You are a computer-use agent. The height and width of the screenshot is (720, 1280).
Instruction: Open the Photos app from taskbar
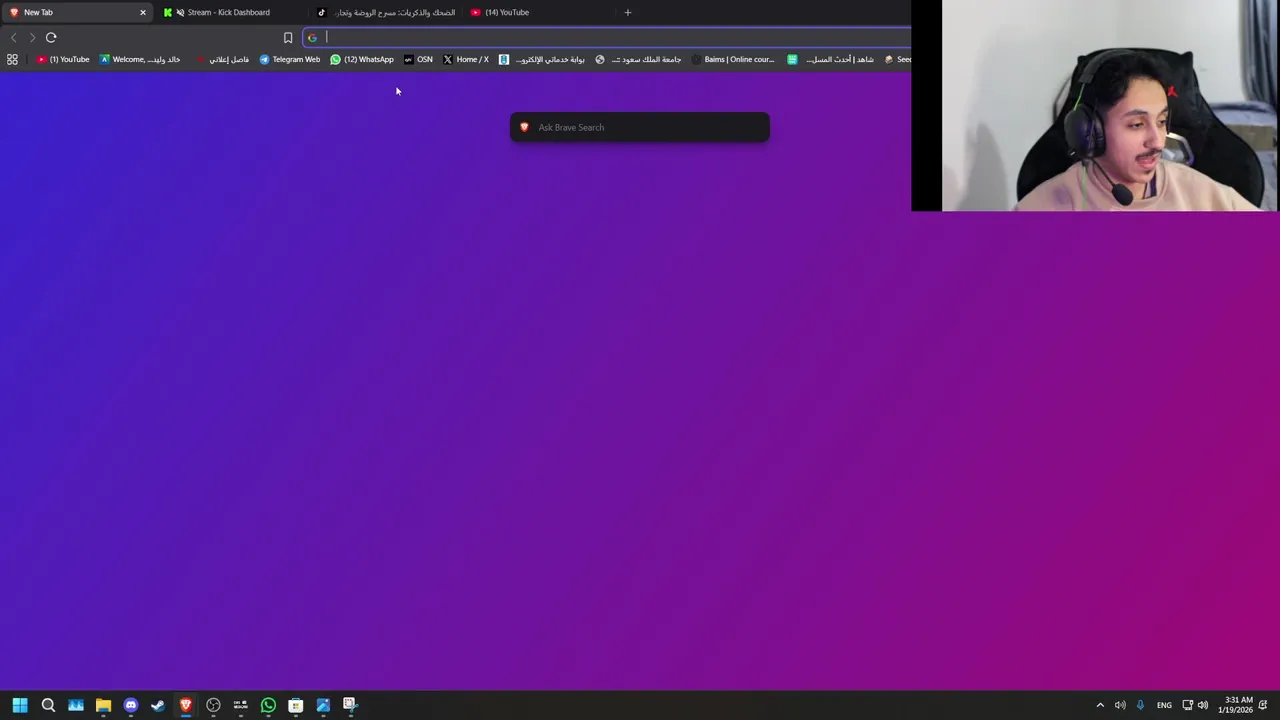323,705
